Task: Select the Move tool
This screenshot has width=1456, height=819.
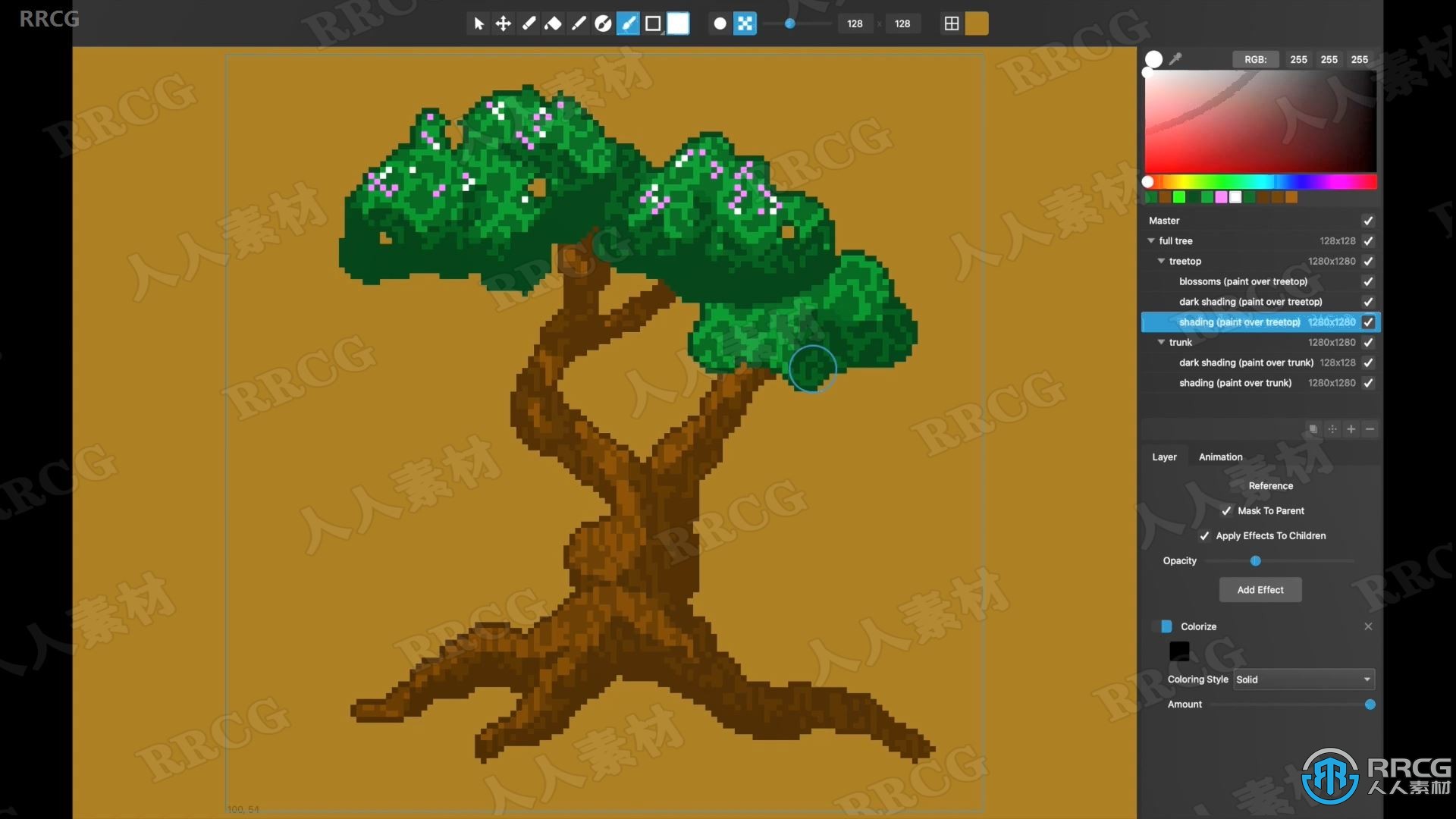Action: pos(501,22)
